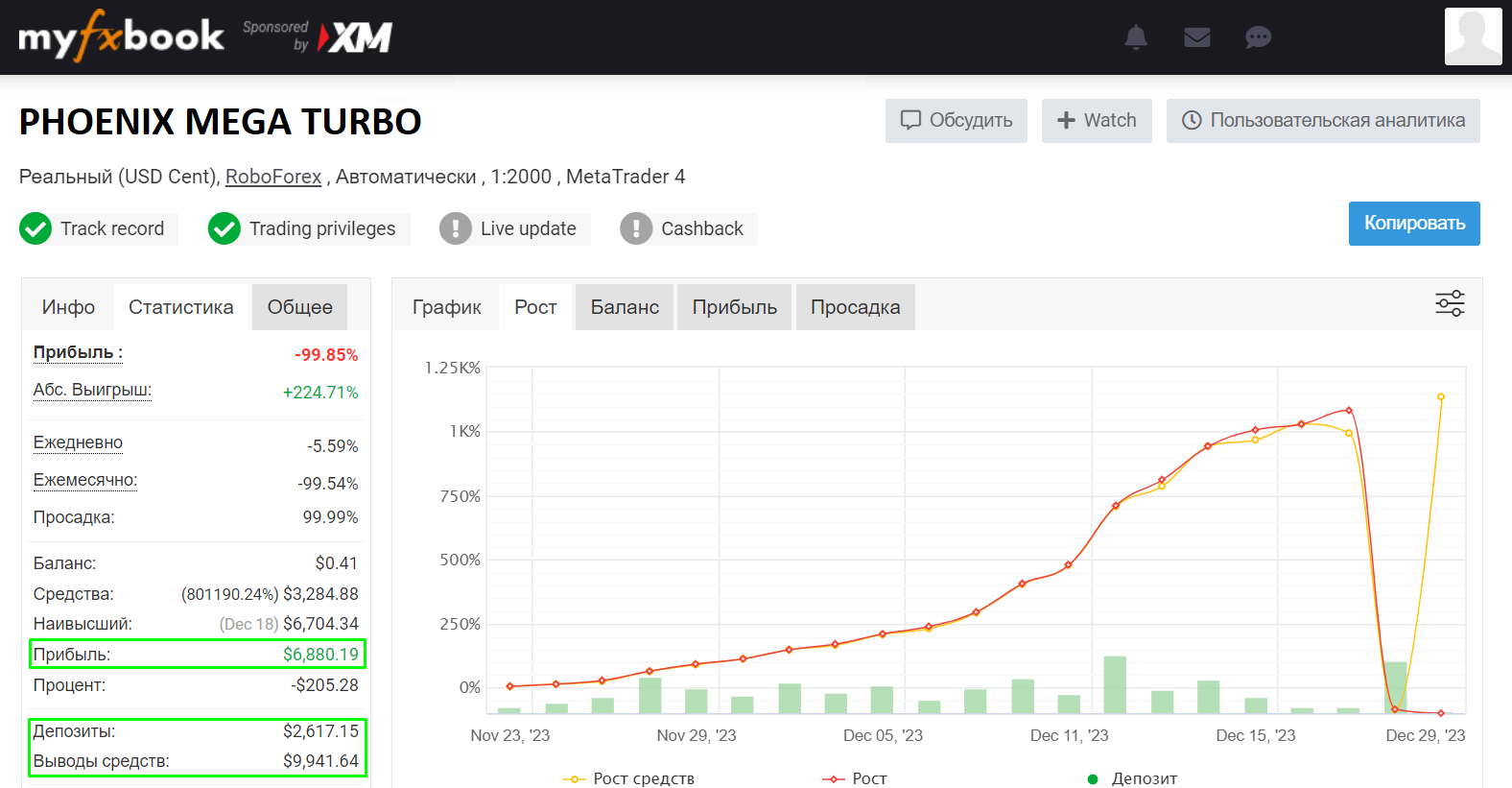
Task: Click the Ежедневно label
Action: (78, 442)
